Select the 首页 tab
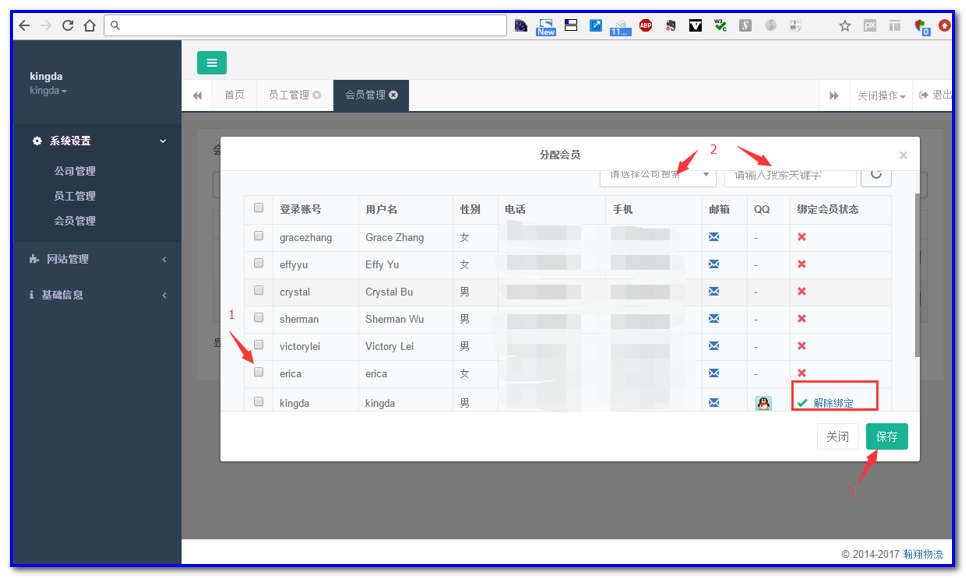966x578 pixels. pos(234,95)
